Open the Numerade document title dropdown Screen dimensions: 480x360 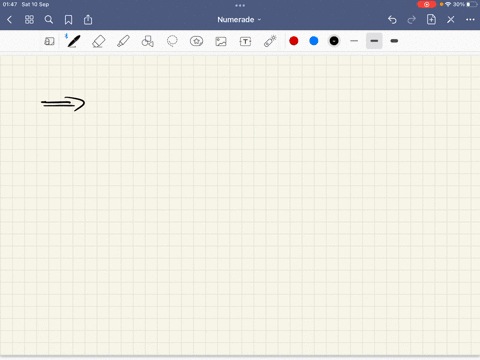pyautogui.click(x=239, y=20)
